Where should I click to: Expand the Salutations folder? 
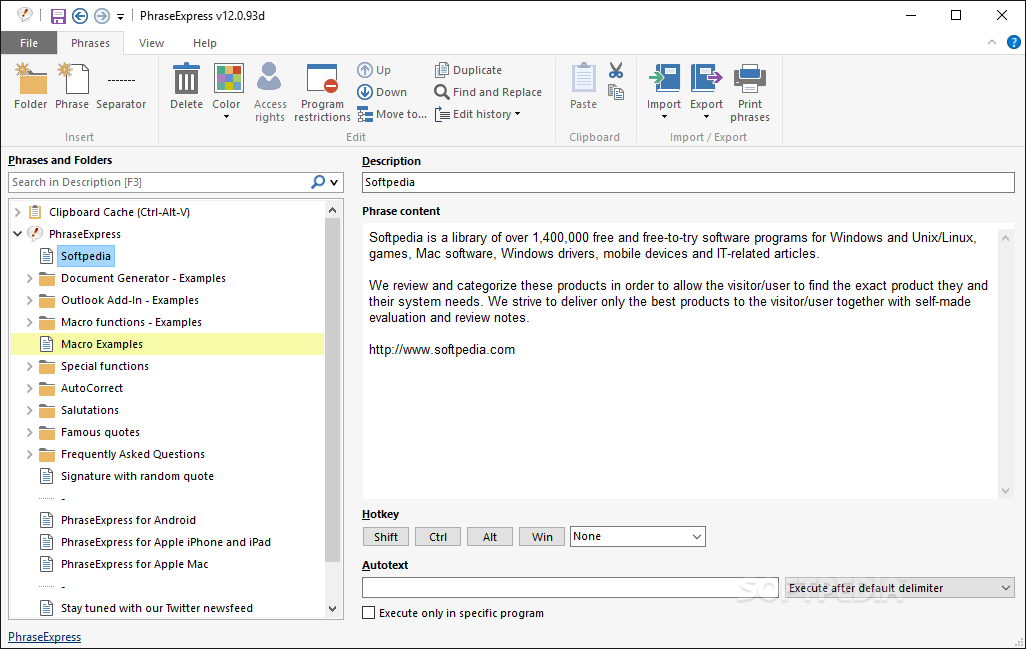pos(29,410)
